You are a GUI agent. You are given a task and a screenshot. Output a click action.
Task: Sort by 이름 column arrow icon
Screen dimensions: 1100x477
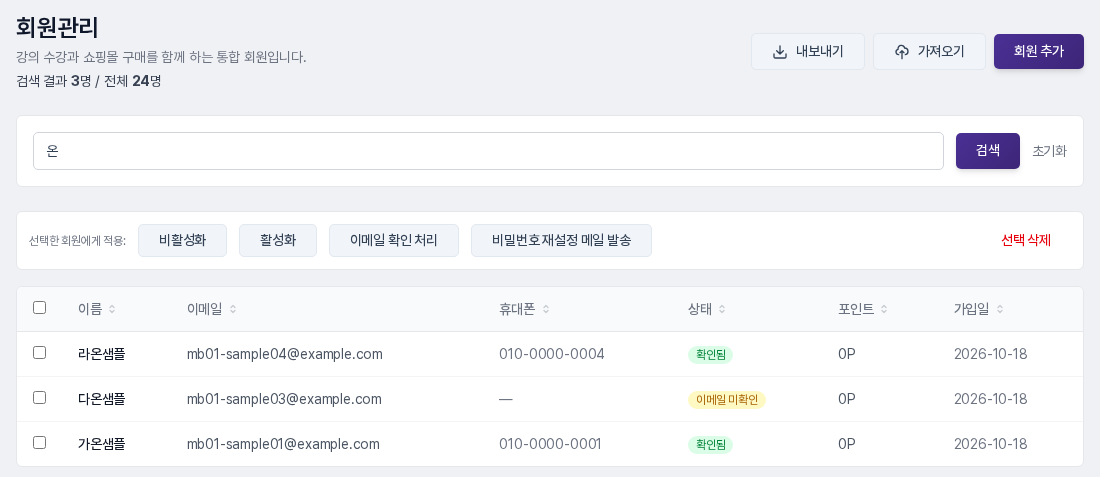(x=112, y=309)
